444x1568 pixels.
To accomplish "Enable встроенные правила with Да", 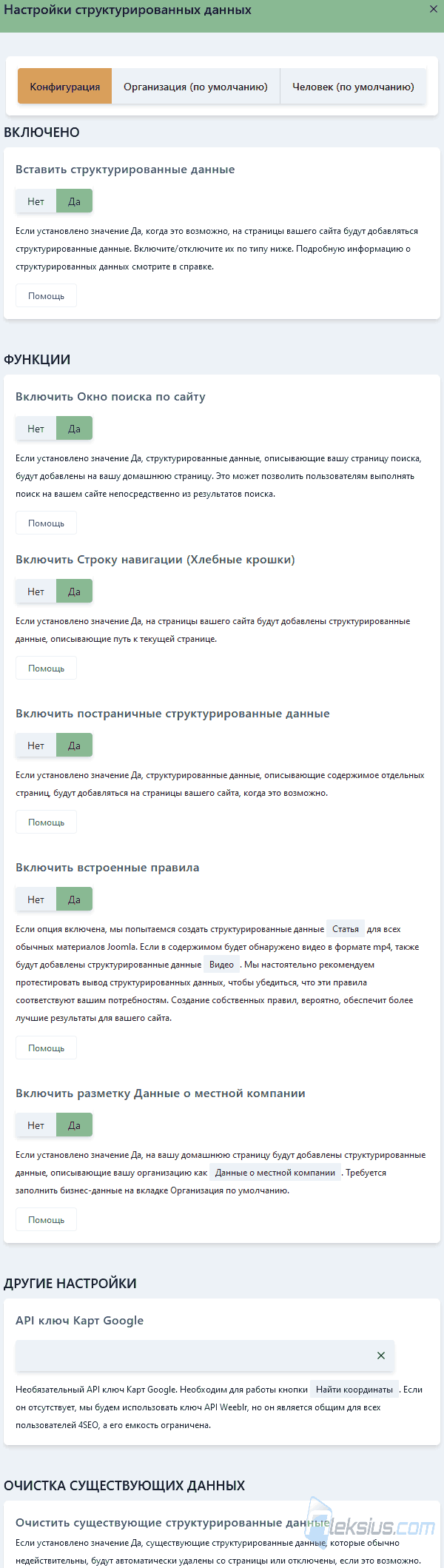I will coord(74,899).
